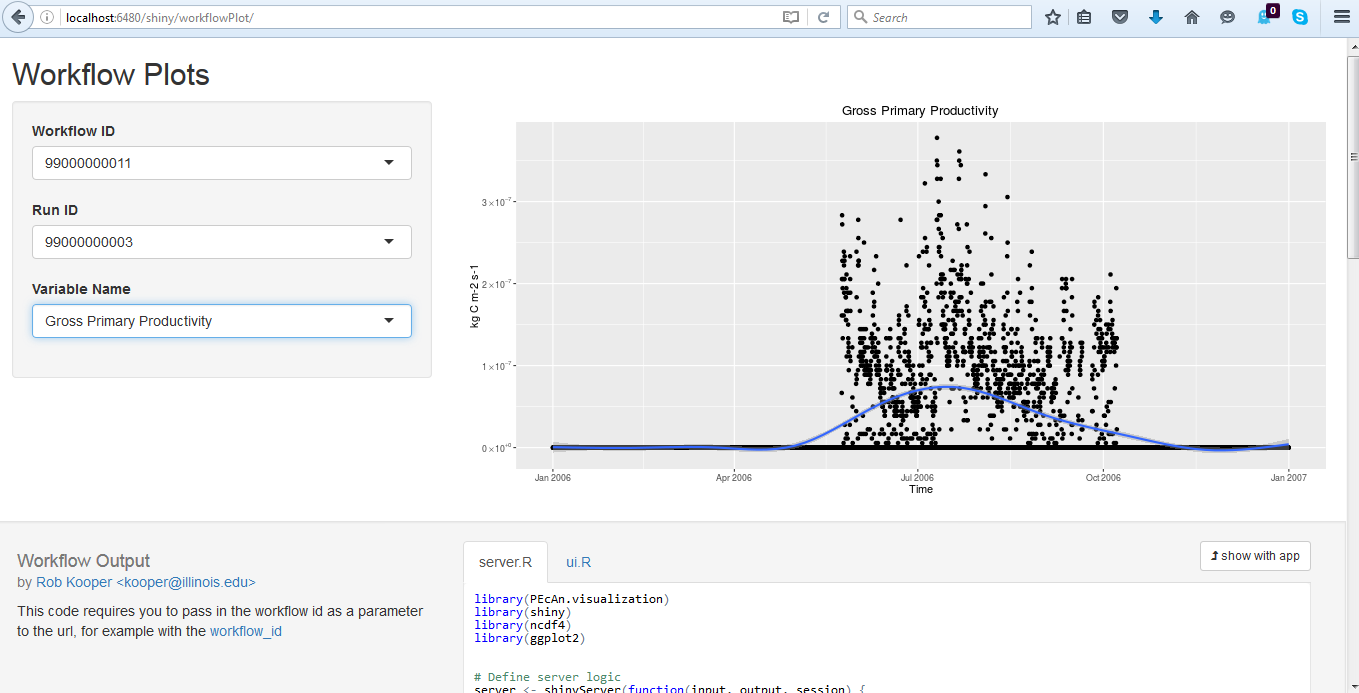Expand the Workflow ID dropdown

221,163
